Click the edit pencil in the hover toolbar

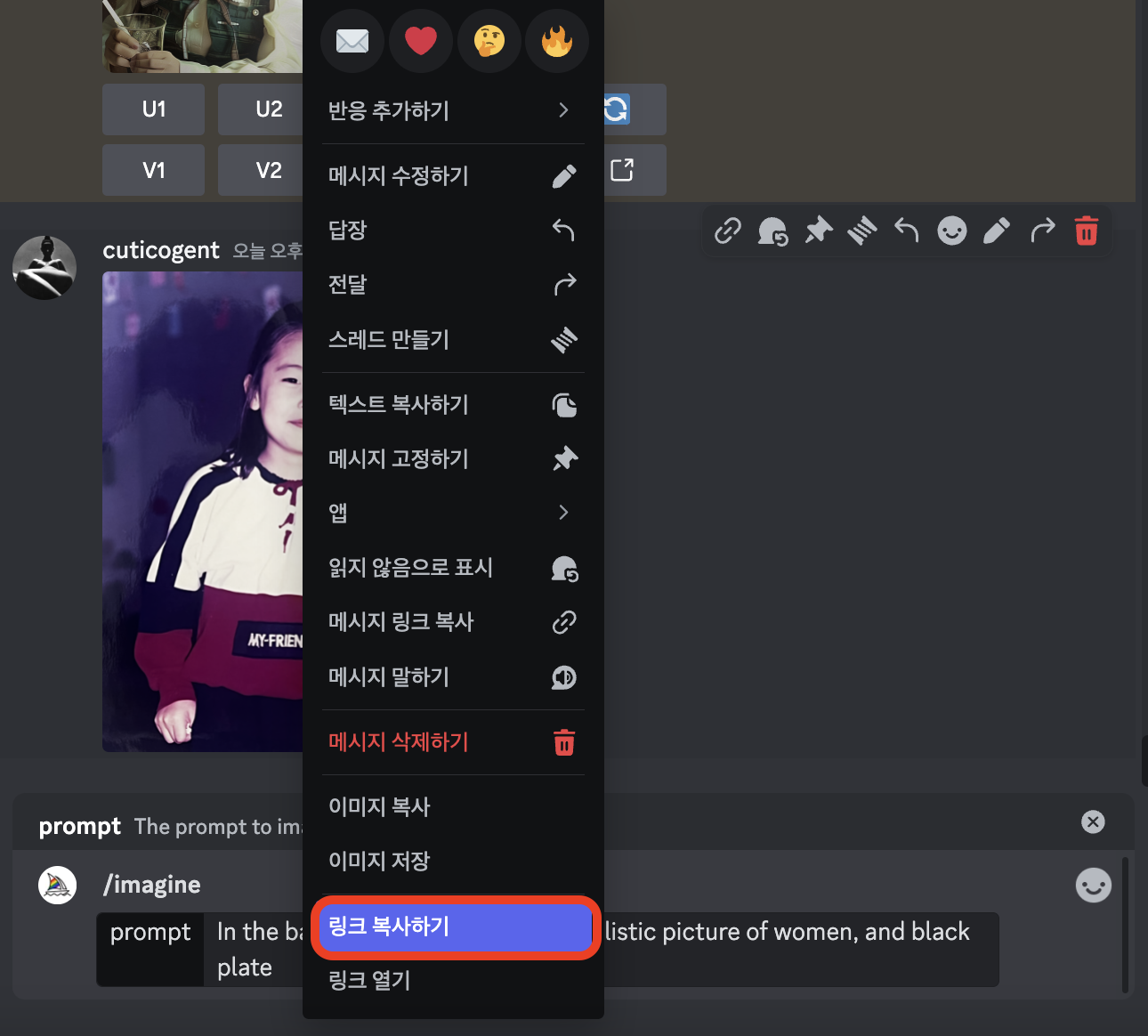click(996, 231)
